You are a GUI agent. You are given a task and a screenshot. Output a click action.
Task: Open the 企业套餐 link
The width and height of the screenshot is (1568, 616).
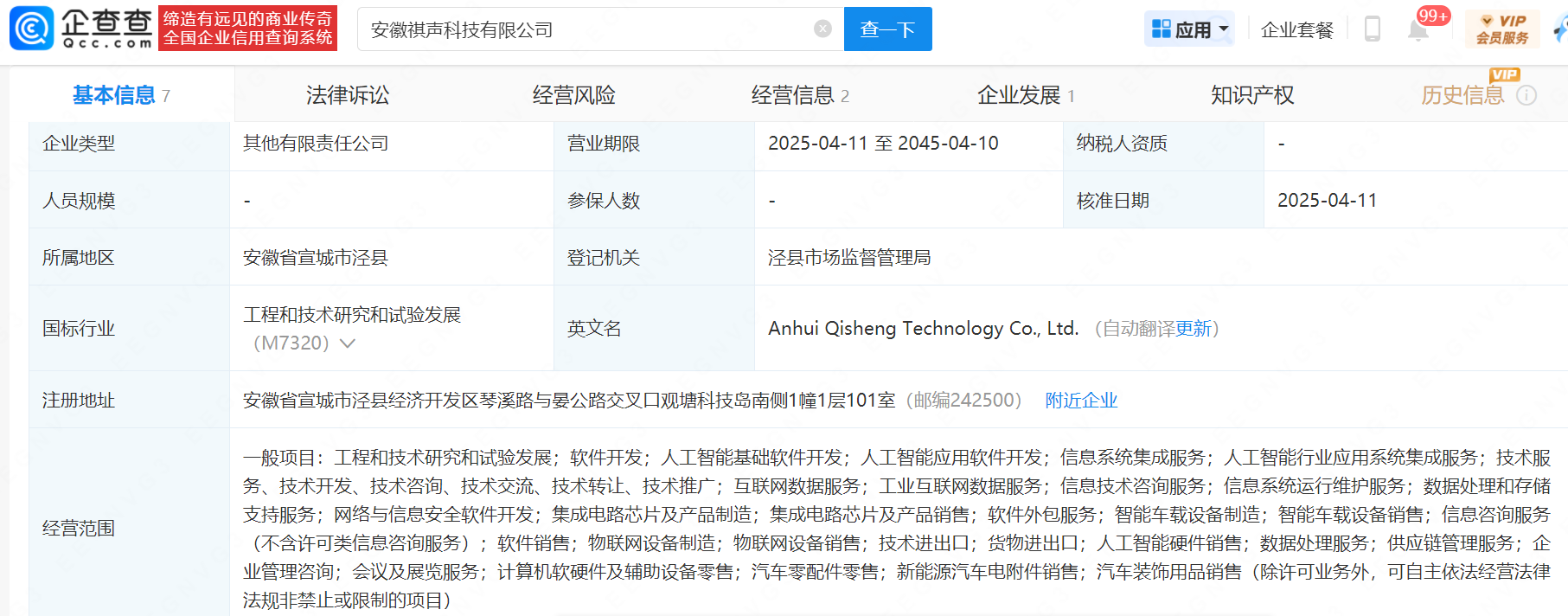(1297, 30)
